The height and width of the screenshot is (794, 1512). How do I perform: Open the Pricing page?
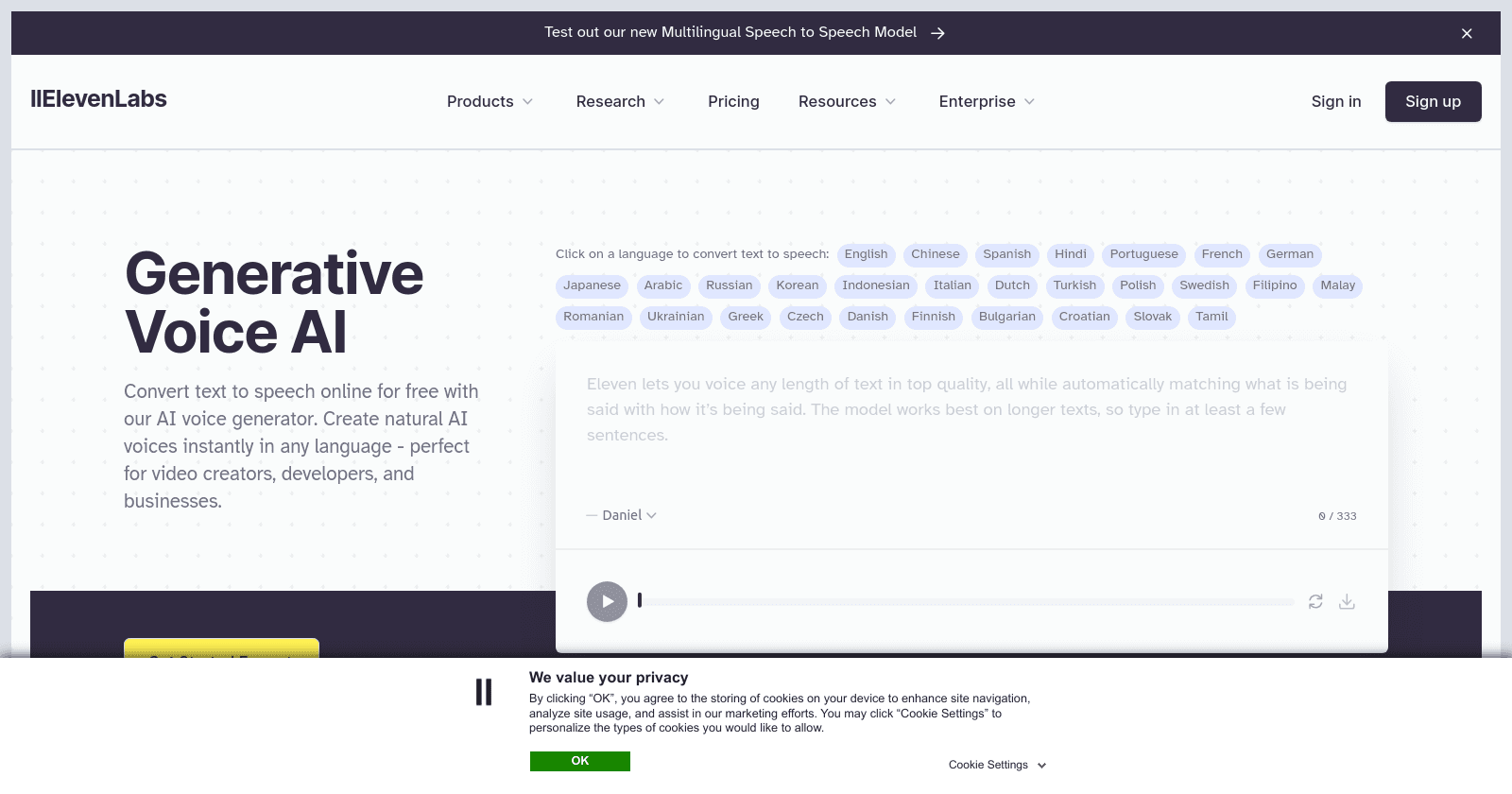pyautogui.click(x=733, y=101)
